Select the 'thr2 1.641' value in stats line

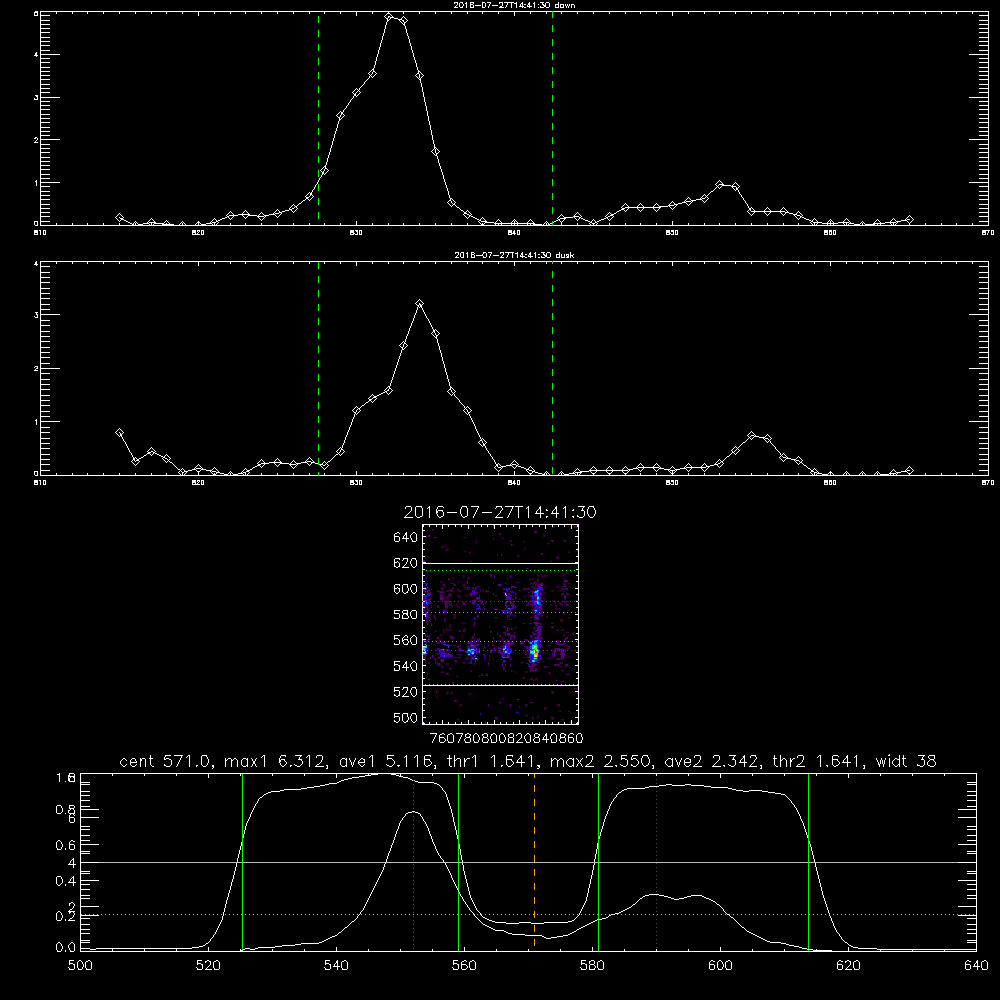819,761
